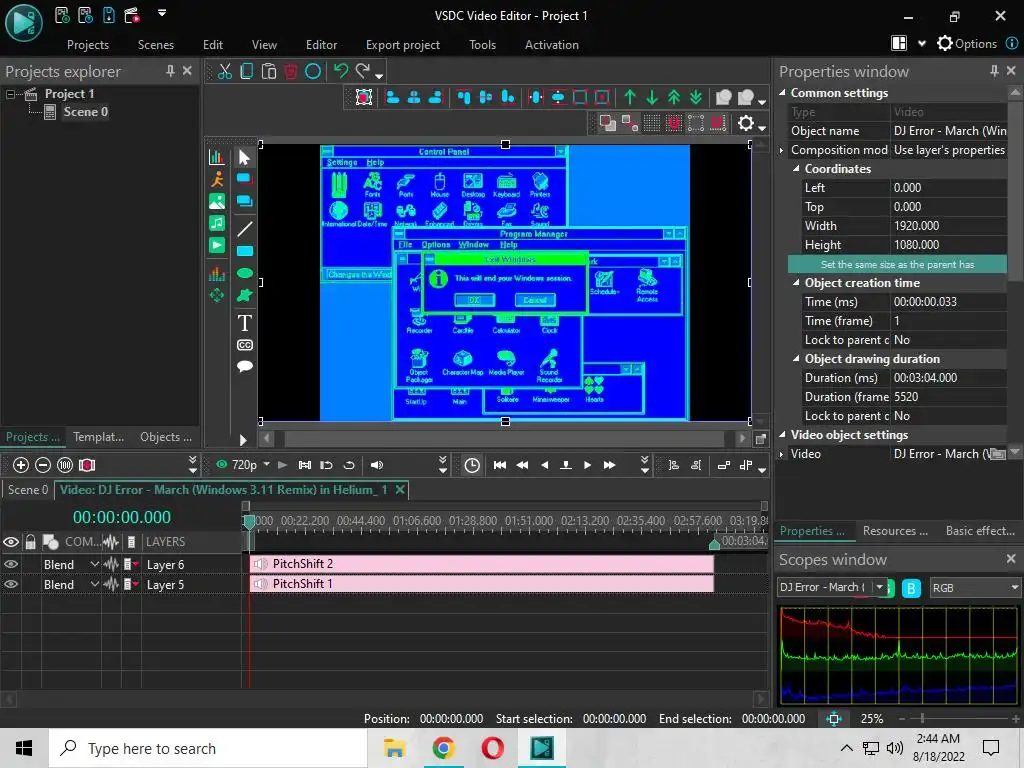
Task: Click the add image picture icon
Action: [x=217, y=201]
